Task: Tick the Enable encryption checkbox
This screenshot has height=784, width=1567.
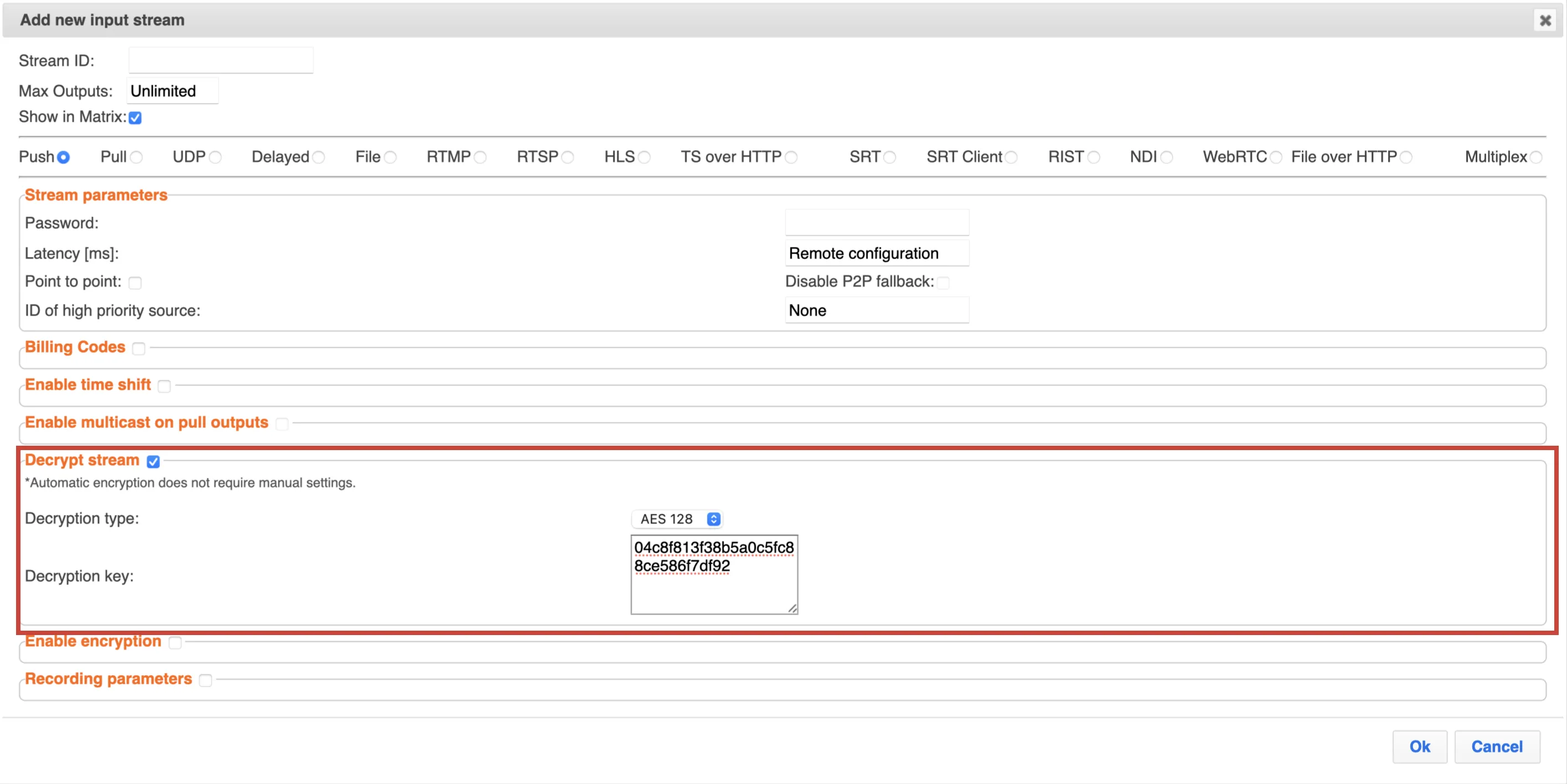Action: pos(175,643)
